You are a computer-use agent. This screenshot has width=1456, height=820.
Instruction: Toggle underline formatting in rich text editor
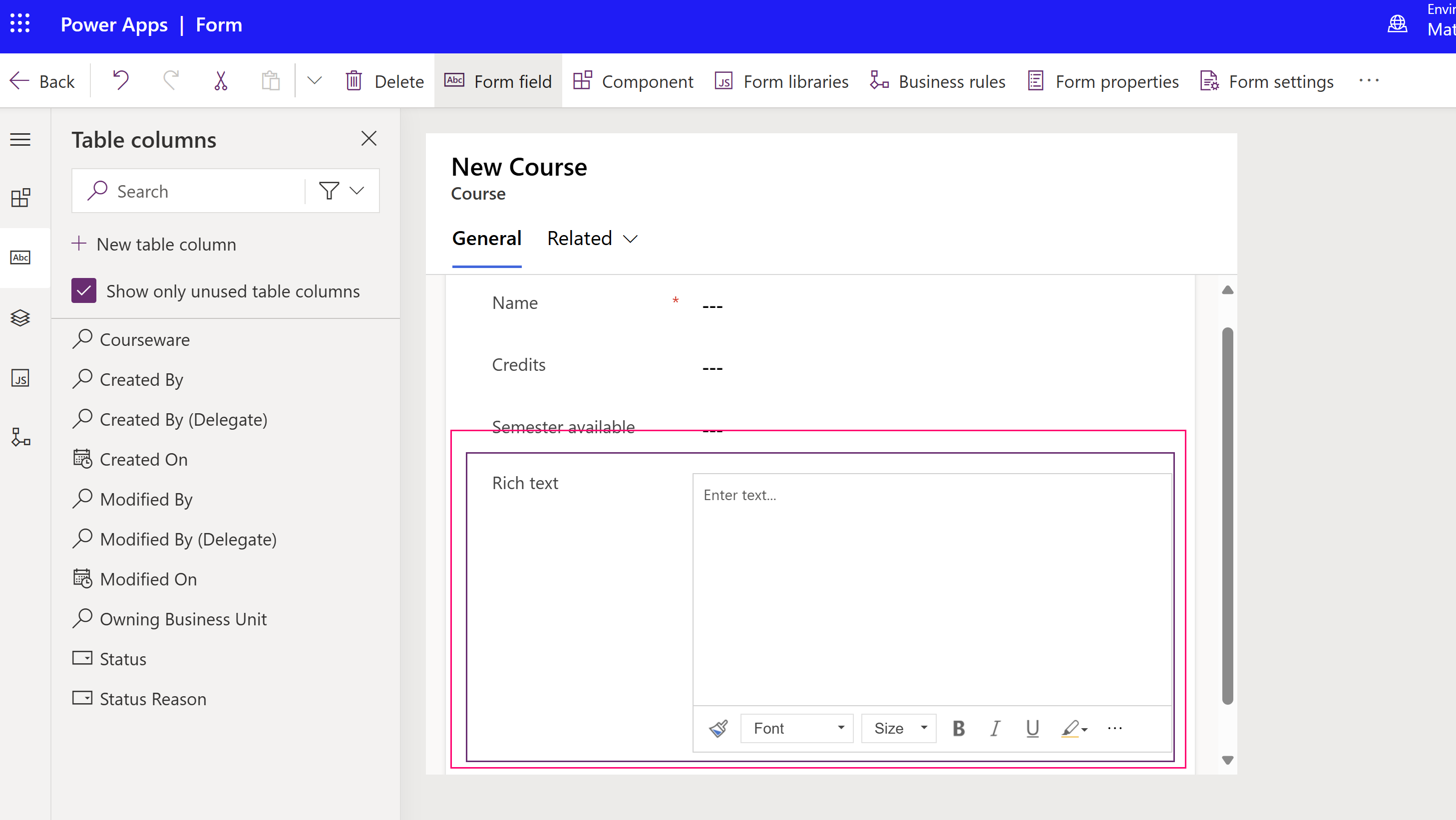pyautogui.click(x=1032, y=728)
